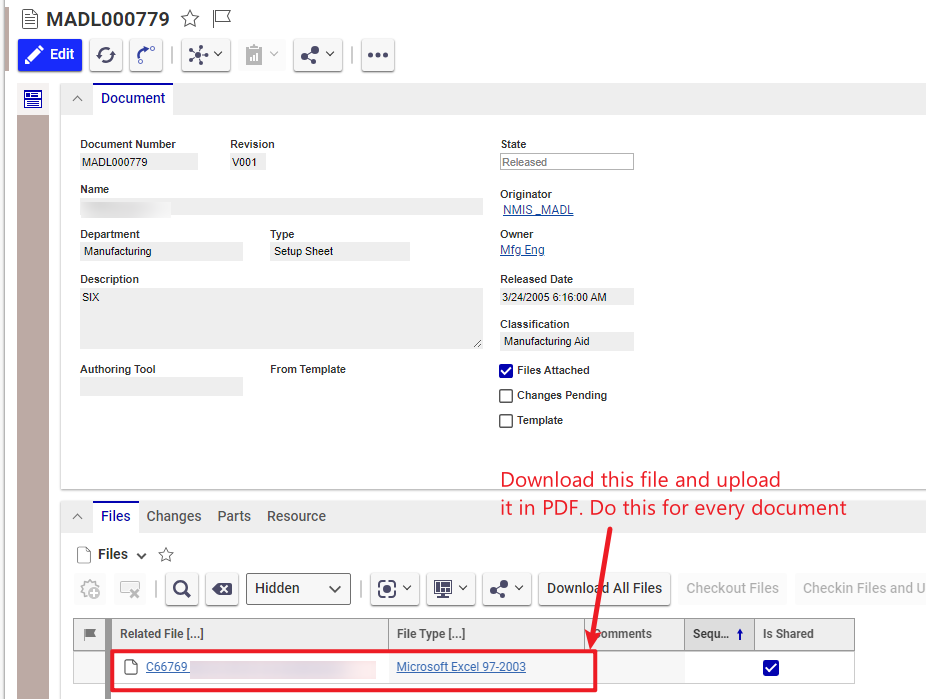Viewport: 926px width, 699px height.
Task: Click the Download All Files button
Action: point(604,588)
